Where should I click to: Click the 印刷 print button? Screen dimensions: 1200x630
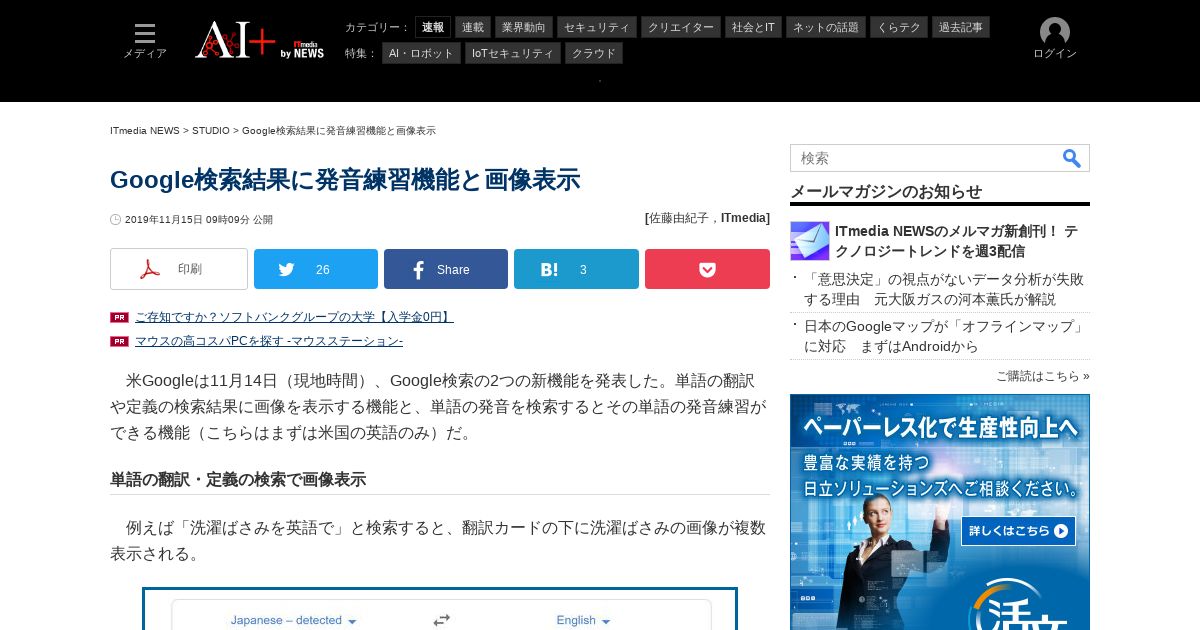[179, 269]
